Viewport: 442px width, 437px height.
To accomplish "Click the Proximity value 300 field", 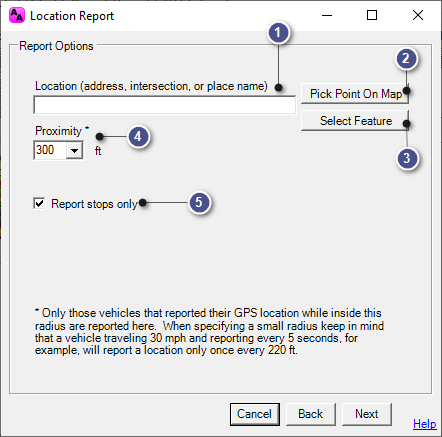I will pyautogui.click(x=50, y=150).
